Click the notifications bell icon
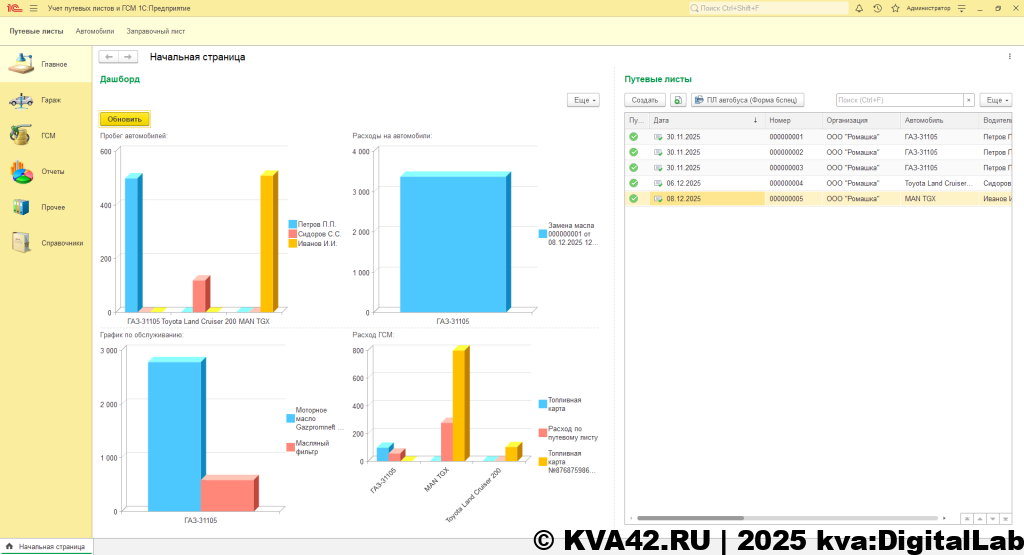 pyautogui.click(x=859, y=8)
